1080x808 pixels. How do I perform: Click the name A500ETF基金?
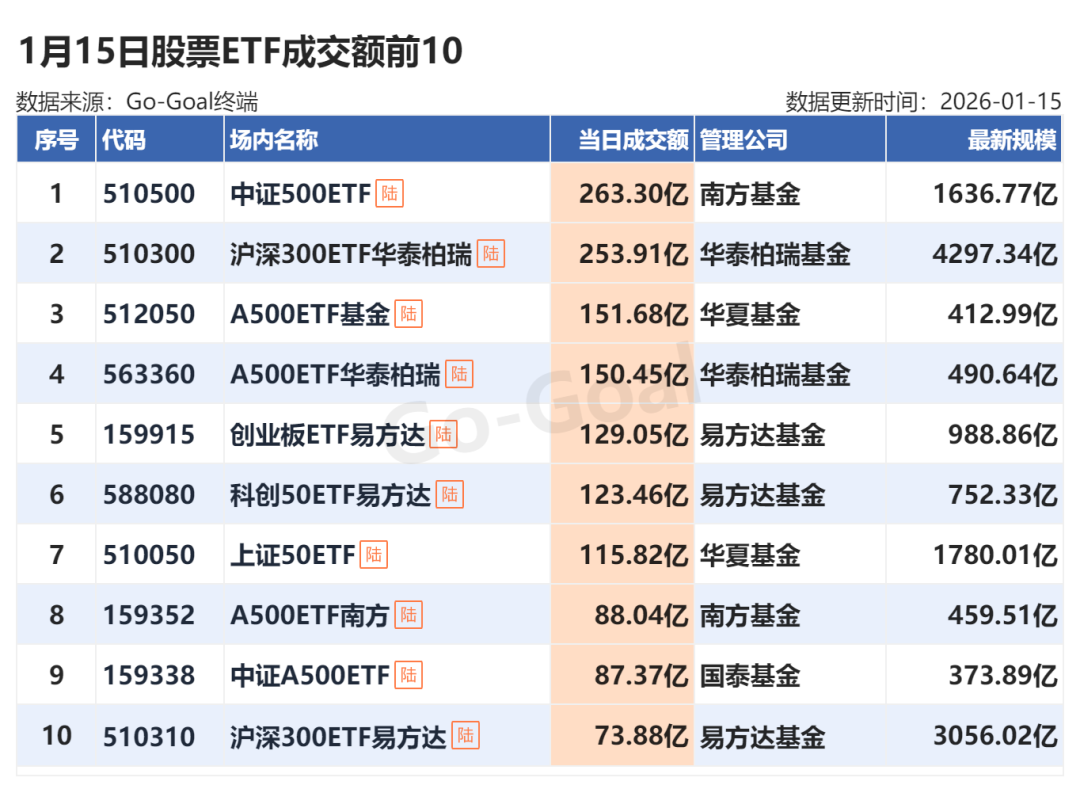pyautogui.click(x=310, y=315)
